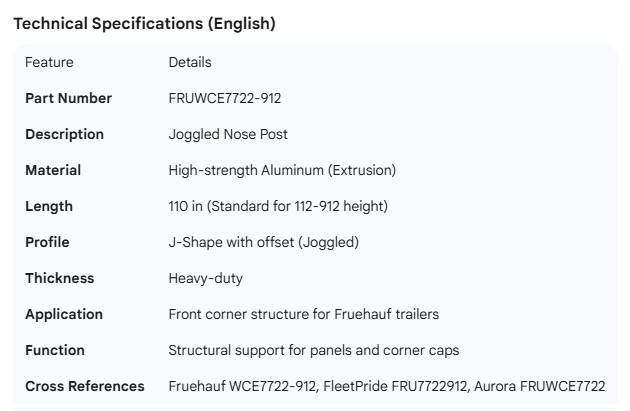
Task: Select the Description row label
Action: [64, 134]
